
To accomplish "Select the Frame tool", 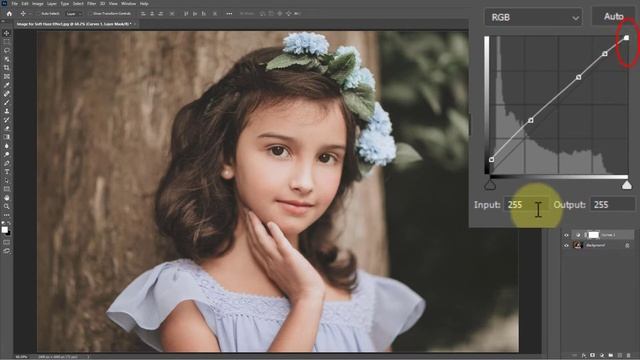I will coord(7,76).
